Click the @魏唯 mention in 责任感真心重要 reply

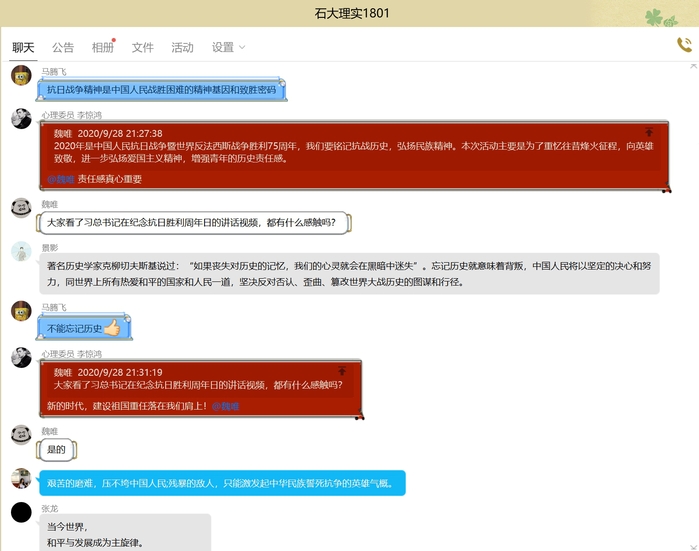[61, 179]
